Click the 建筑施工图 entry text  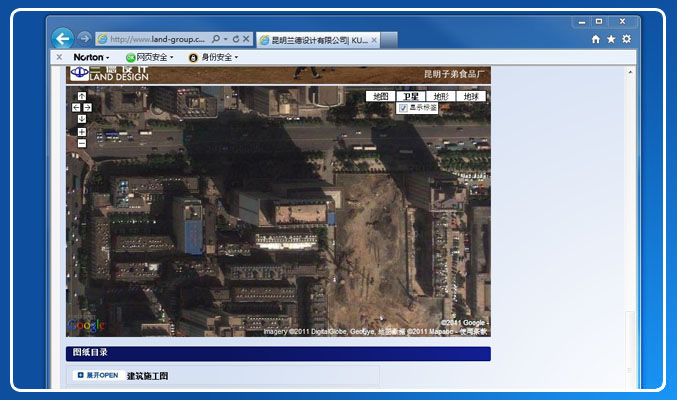click(147, 376)
